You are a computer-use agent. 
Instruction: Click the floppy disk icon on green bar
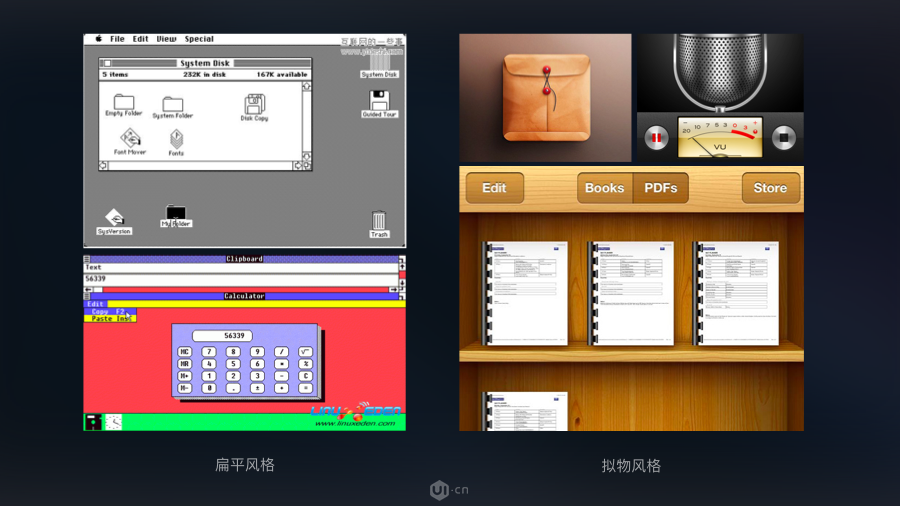pyautogui.click(x=93, y=422)
